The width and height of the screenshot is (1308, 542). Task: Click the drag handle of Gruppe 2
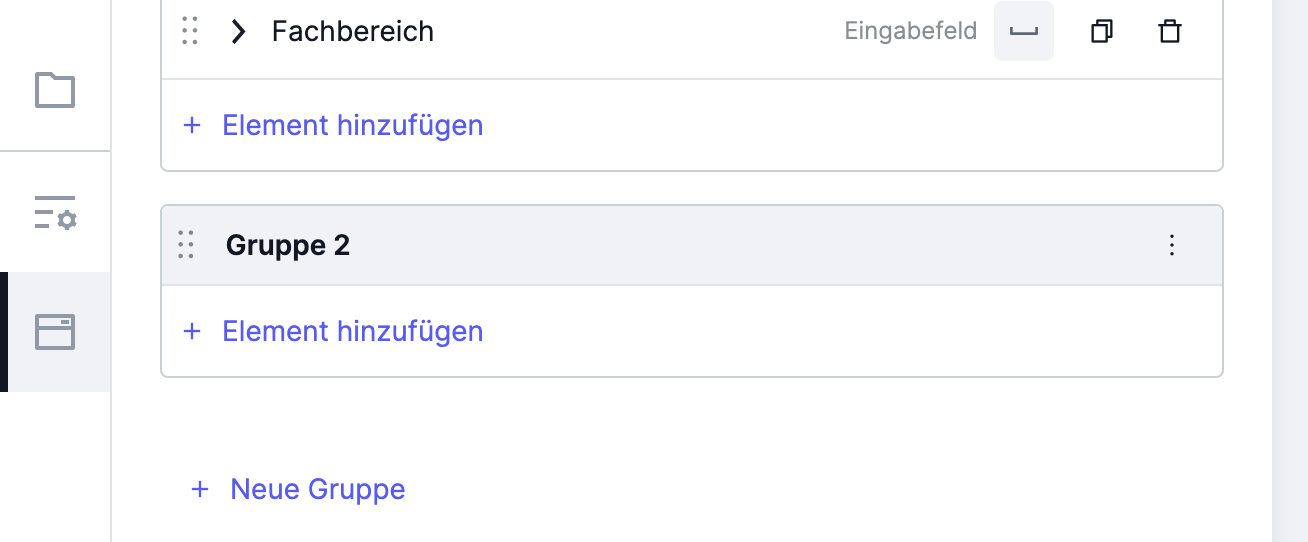(x=186, y=245)
